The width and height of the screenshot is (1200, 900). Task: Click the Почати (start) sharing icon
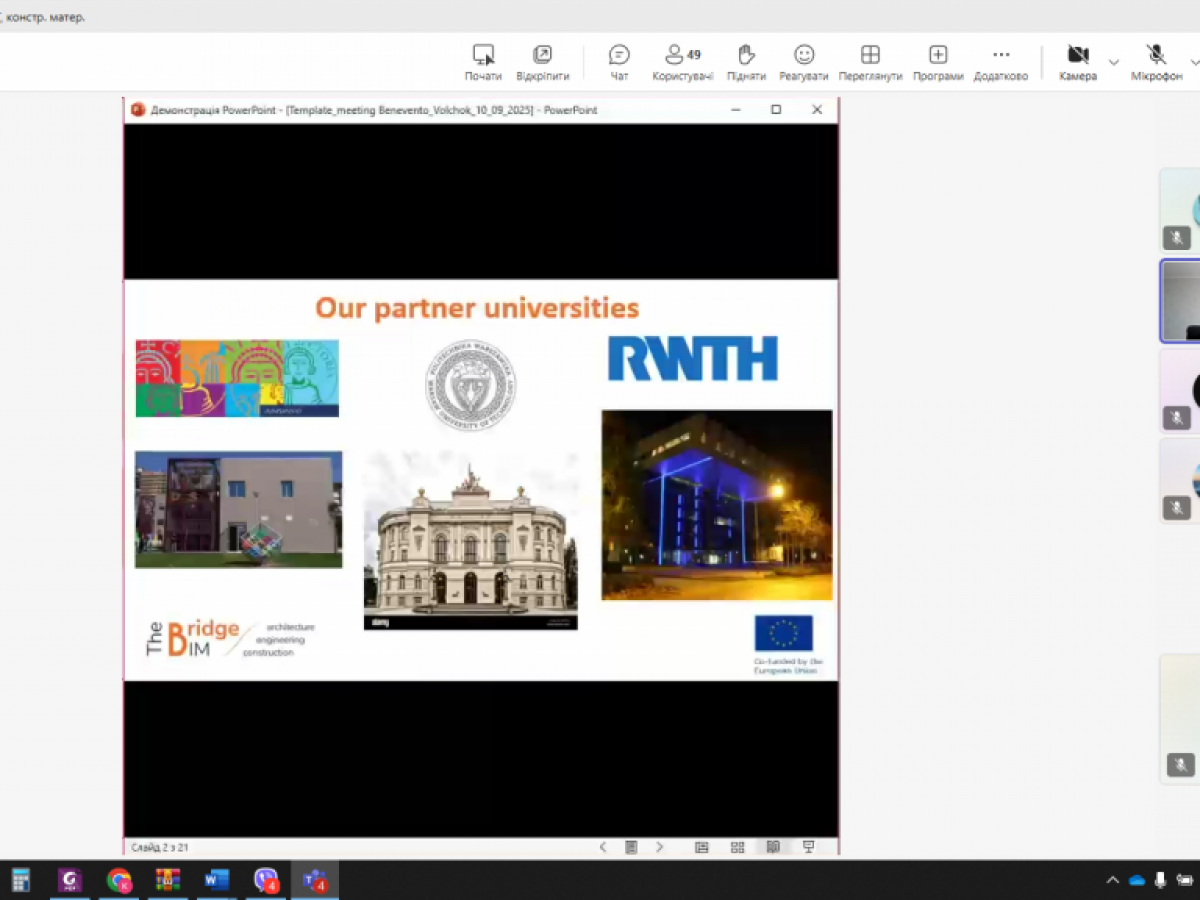483,62
